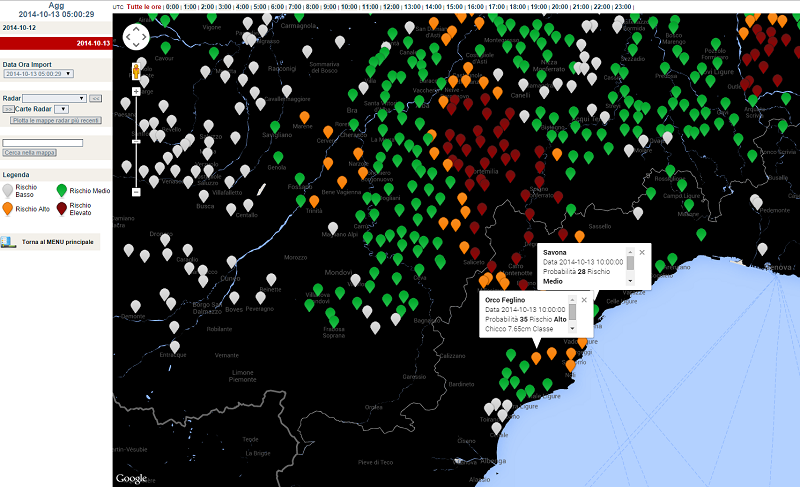Click the gray marker above Demonte

point(136,306)
